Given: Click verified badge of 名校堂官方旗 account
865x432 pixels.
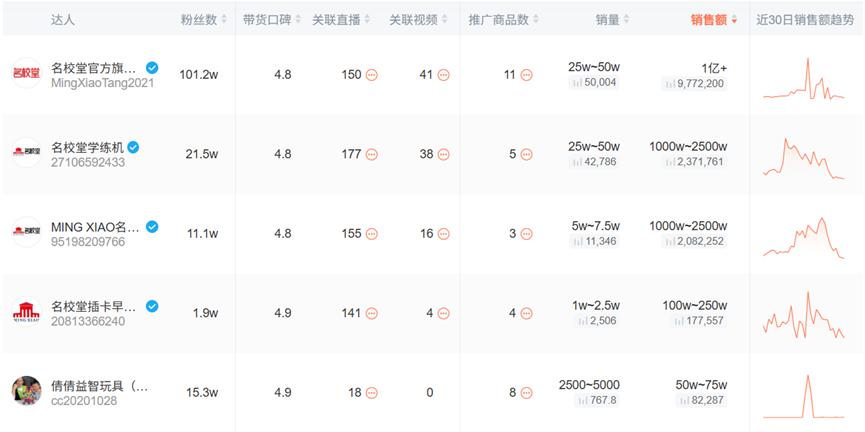Looking at the screenshot, I should tap(152, 68).
